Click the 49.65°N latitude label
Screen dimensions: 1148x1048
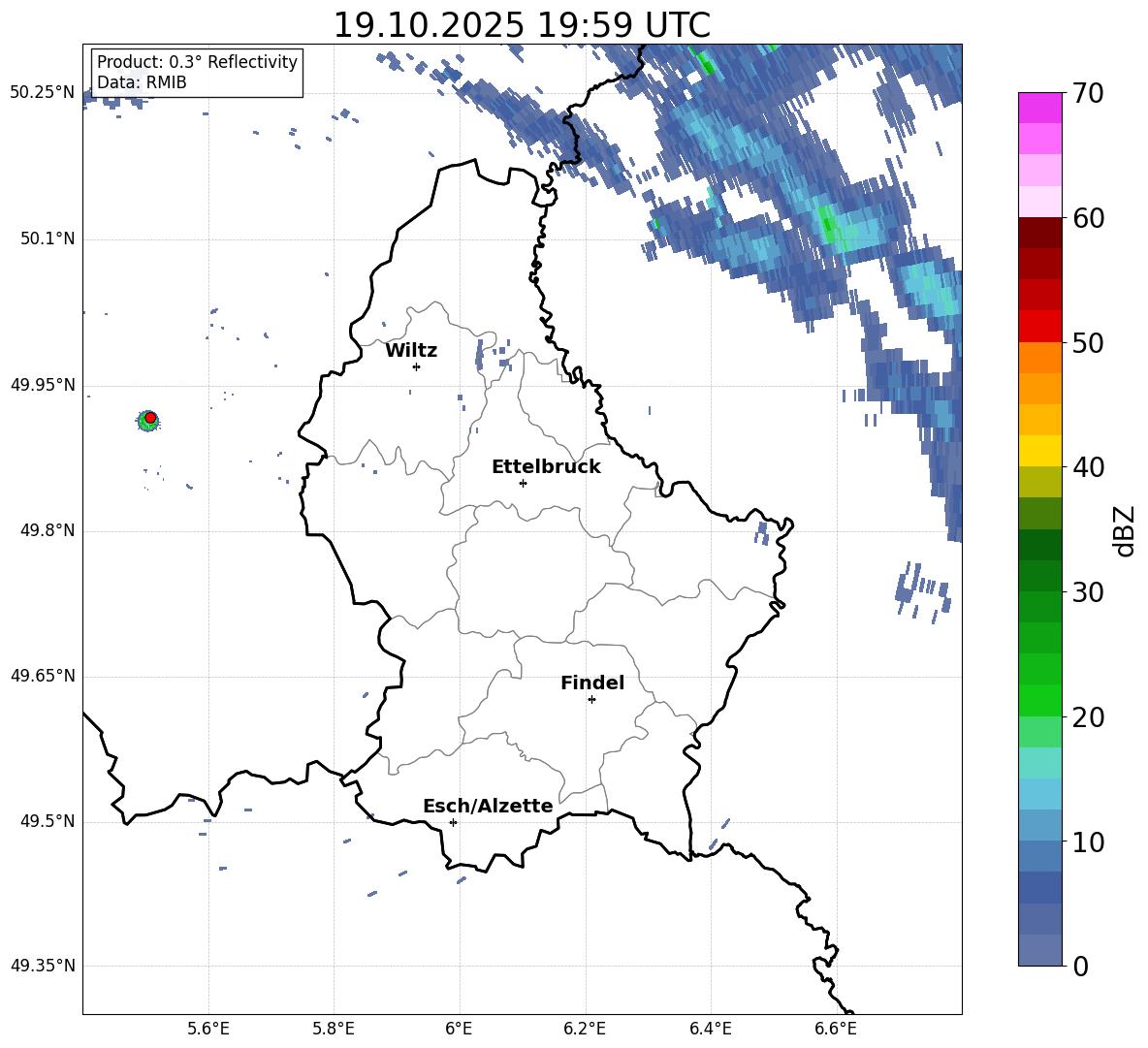coord(43,676)
